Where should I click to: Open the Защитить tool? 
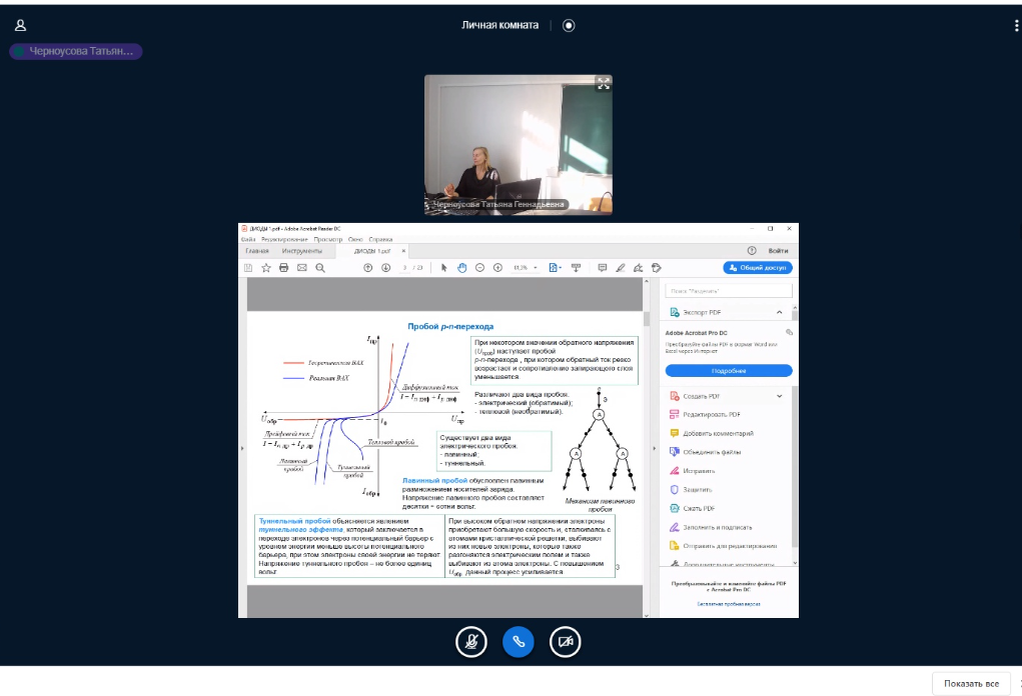pos(691,489)
